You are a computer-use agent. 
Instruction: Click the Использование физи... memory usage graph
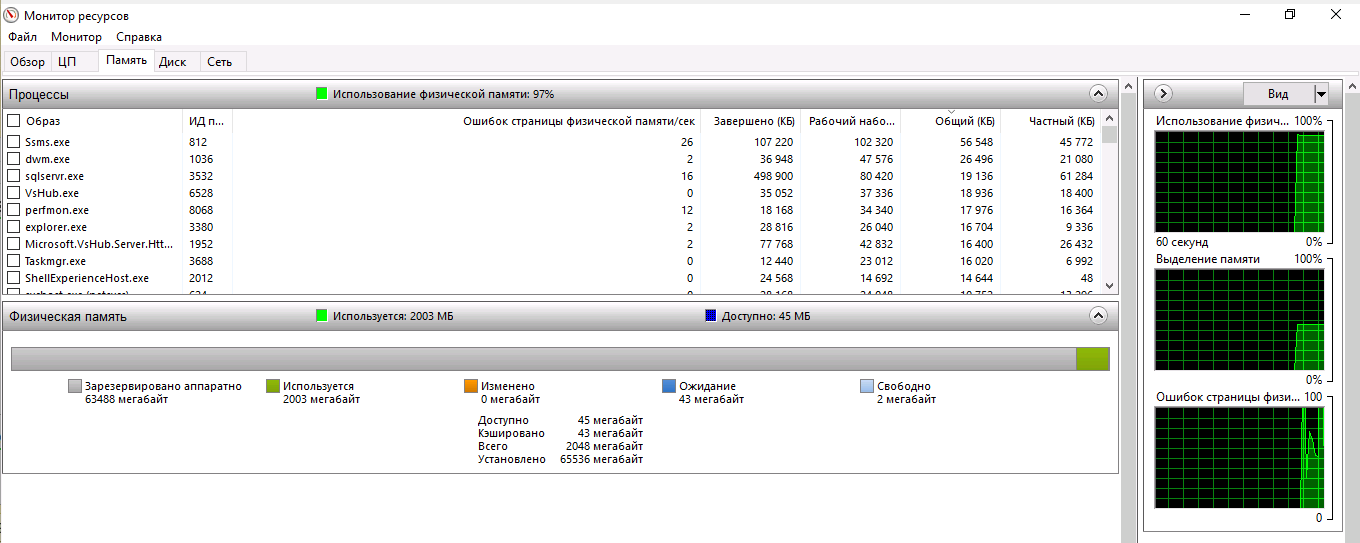pyautogui.click(x=1238, y=182)
